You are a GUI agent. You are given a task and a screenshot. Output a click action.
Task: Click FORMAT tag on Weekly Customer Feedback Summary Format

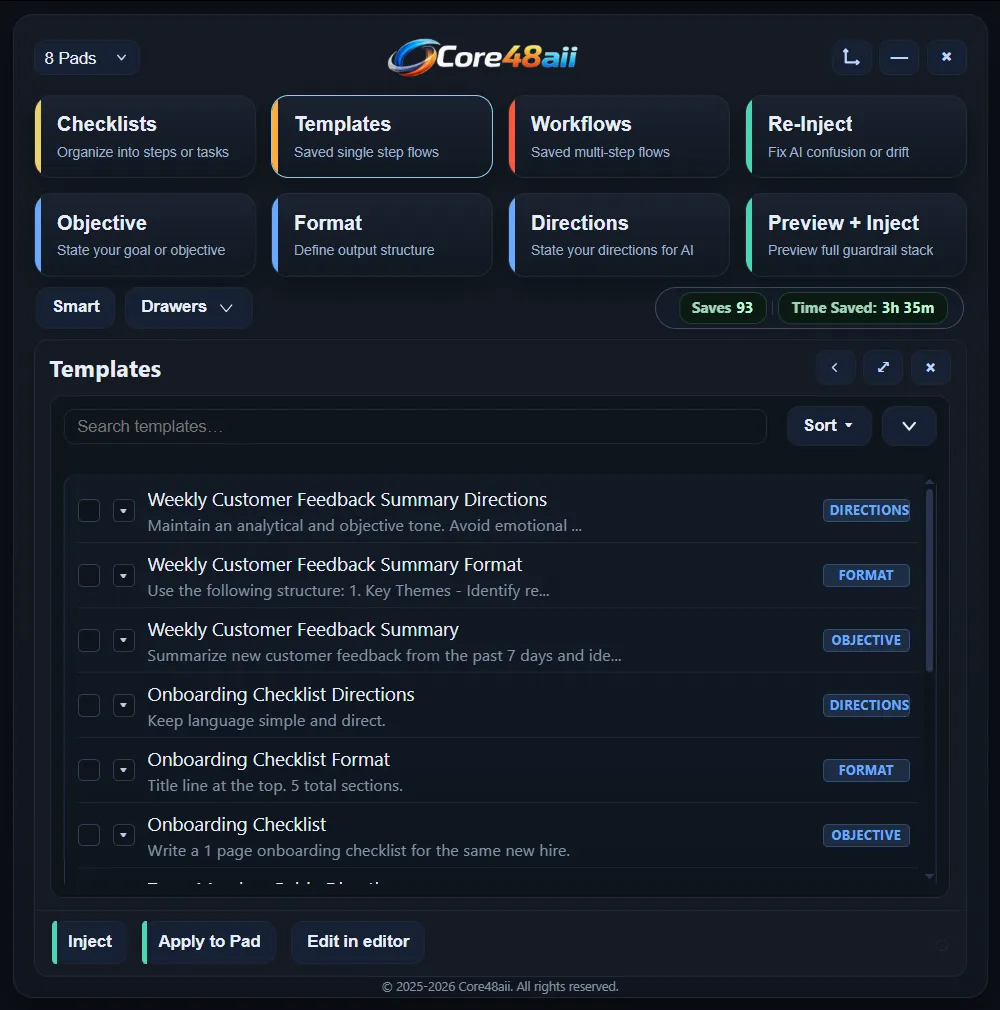pos(867,575)
